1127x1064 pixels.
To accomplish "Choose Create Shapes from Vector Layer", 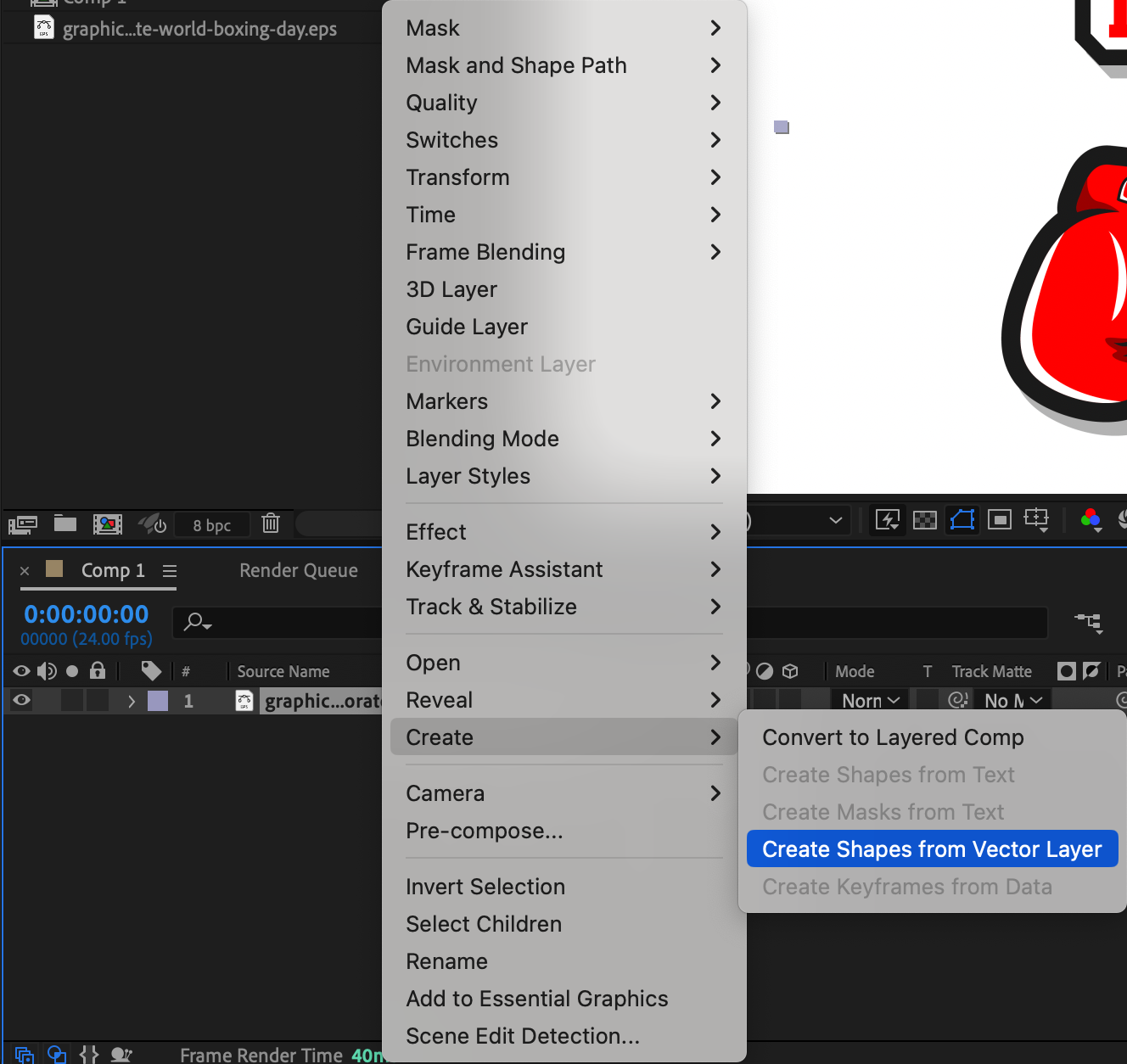I will pyautogui.click(x=932, y=849).
